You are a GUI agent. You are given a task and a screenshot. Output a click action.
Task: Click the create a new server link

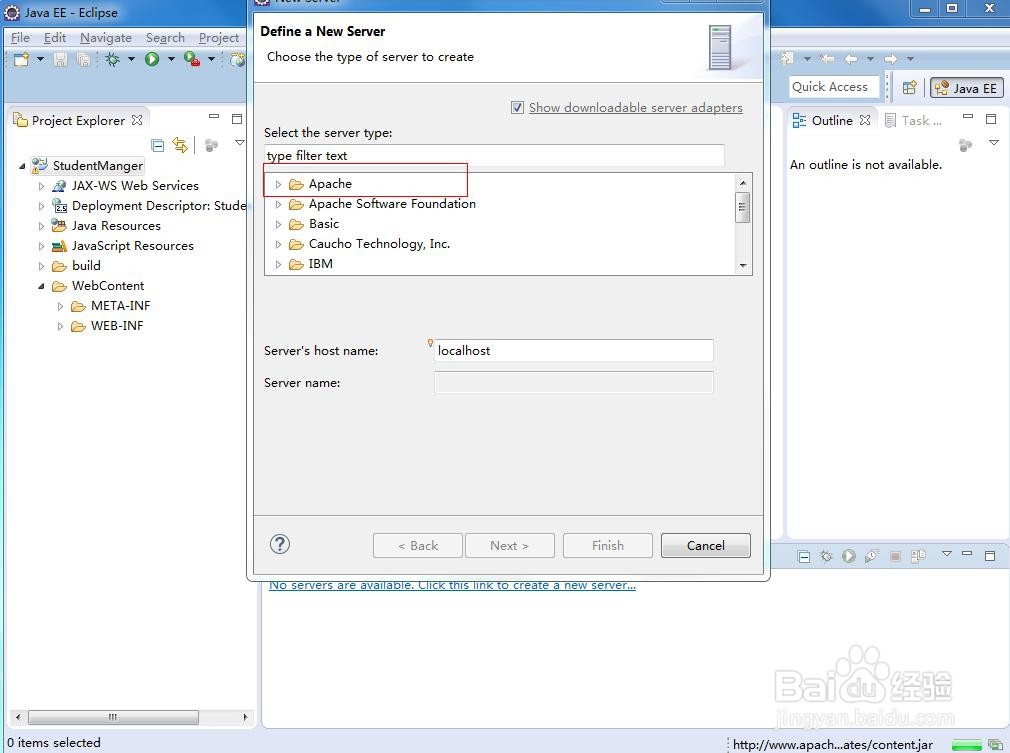(452, 585)
